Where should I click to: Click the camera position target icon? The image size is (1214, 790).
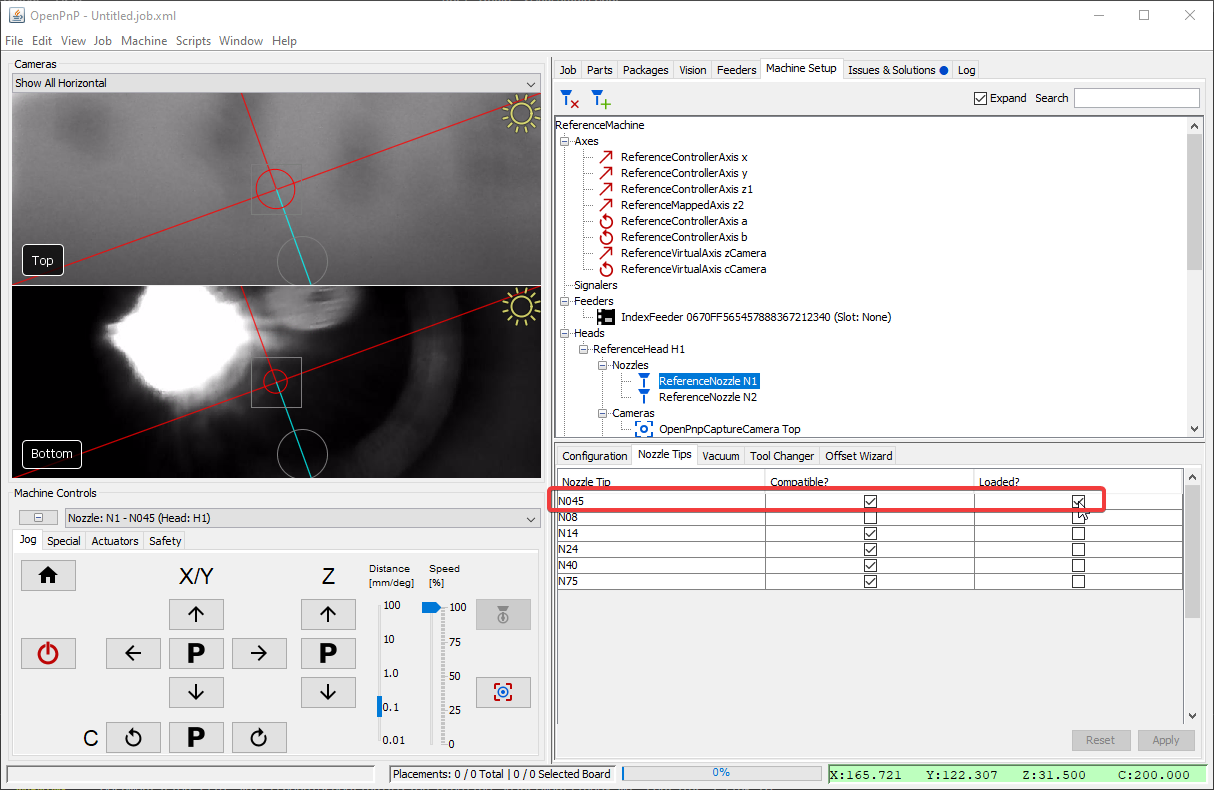pyautogui.click(x=502, y=692)
